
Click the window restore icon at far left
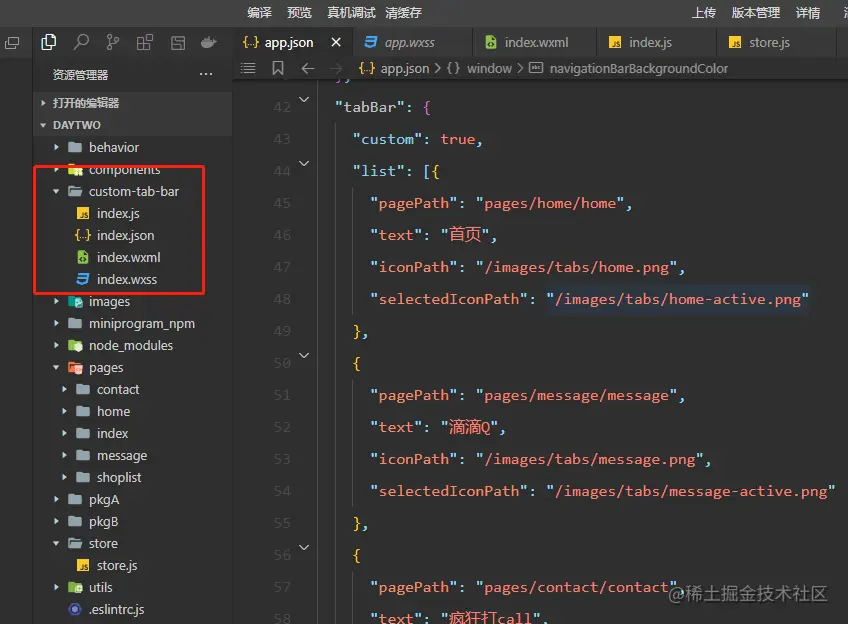(12, 43)
